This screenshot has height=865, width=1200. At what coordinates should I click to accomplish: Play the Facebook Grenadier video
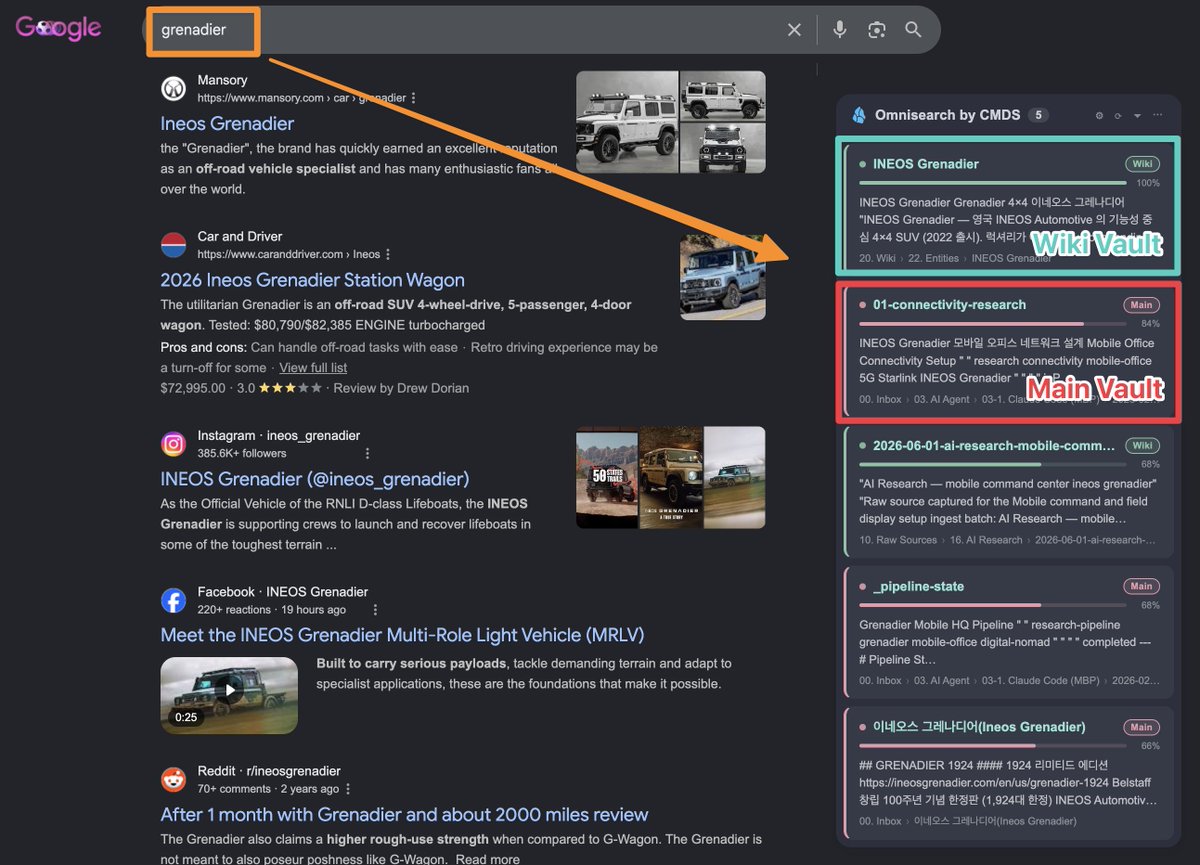(x=229, y=691)
